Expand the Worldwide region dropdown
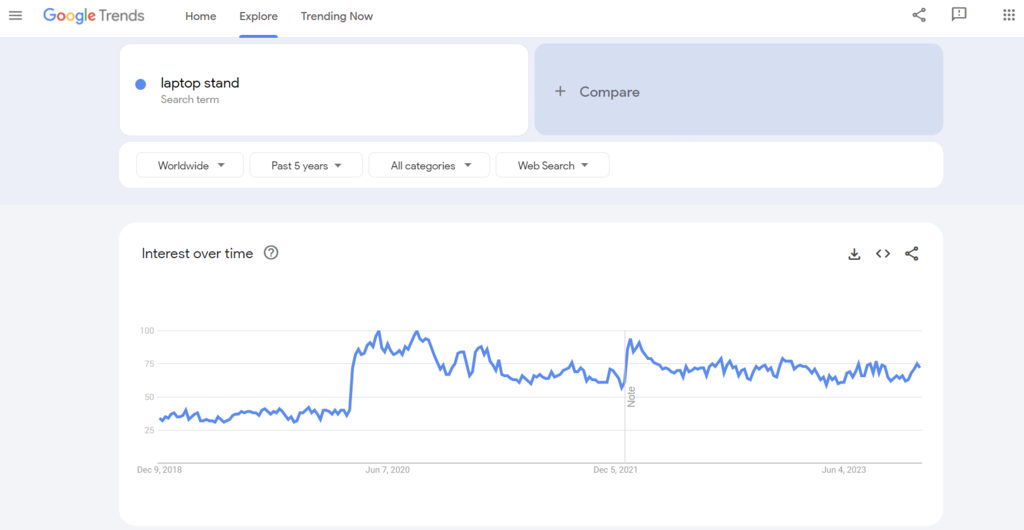Image resolution: width=1024 pixels, height=530 pixels. (x=190, y=166)
